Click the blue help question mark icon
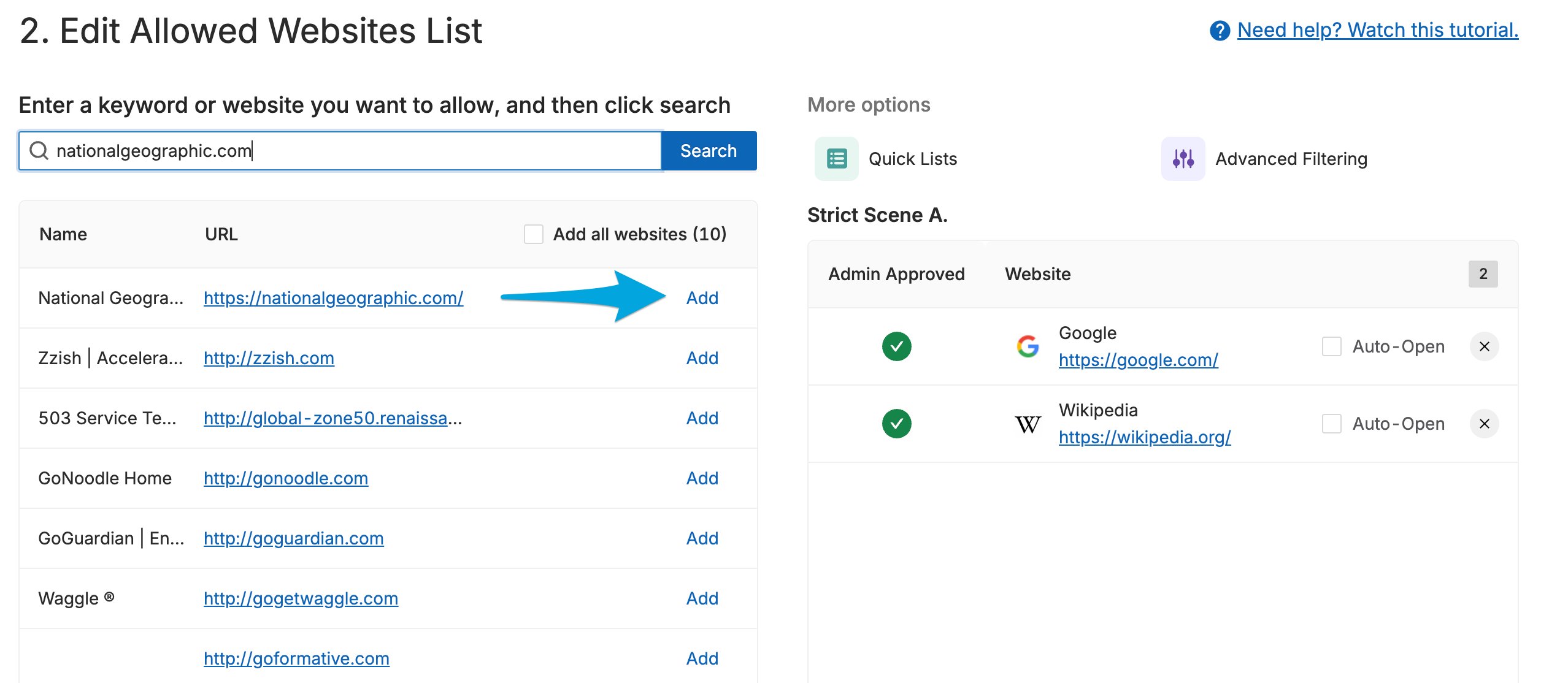1568x683 pixels. tap(1220, 30)
